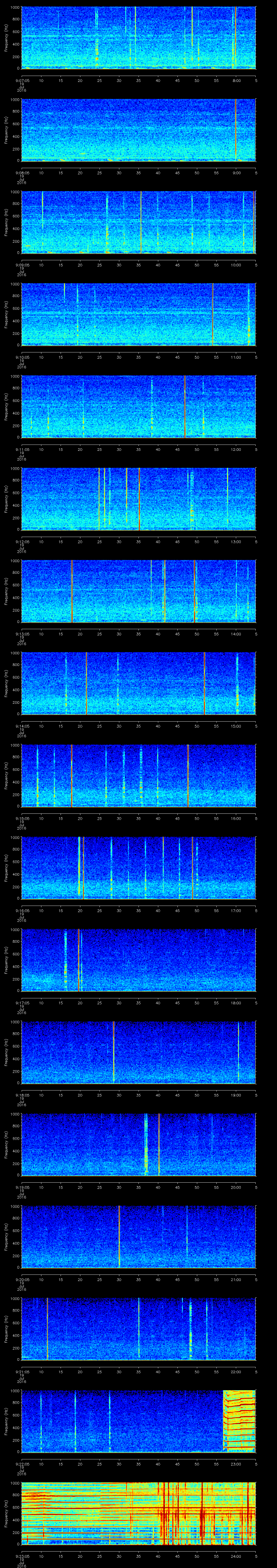This screenshot has height=1568, width=277.
Task: Click the "21:00" minute tick label
Action: [x=236, y=1279]
